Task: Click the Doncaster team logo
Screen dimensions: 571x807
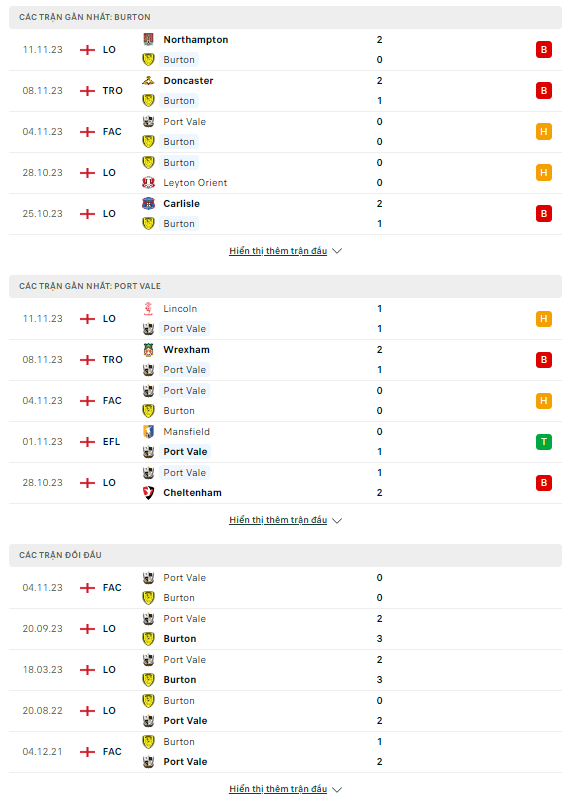Action: (x=148, y=81)
